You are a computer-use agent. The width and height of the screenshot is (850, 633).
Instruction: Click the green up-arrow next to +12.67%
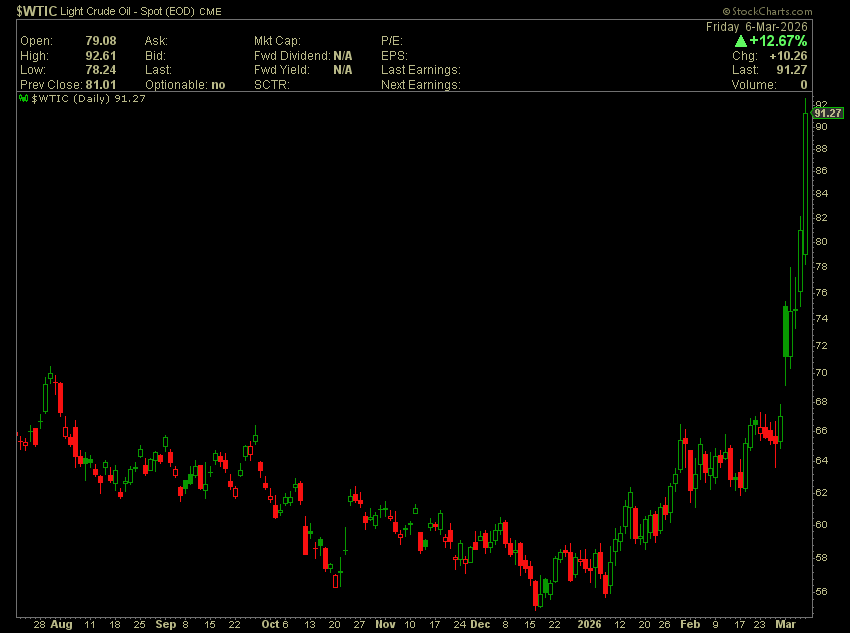740,41
